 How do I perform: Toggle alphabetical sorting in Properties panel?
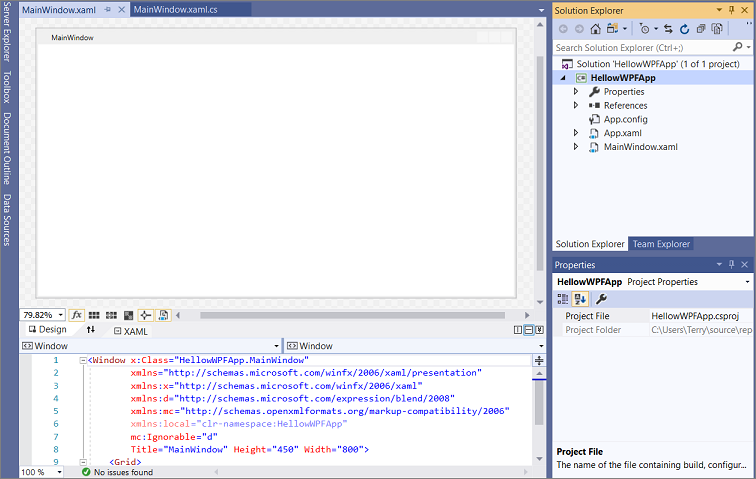581,299
